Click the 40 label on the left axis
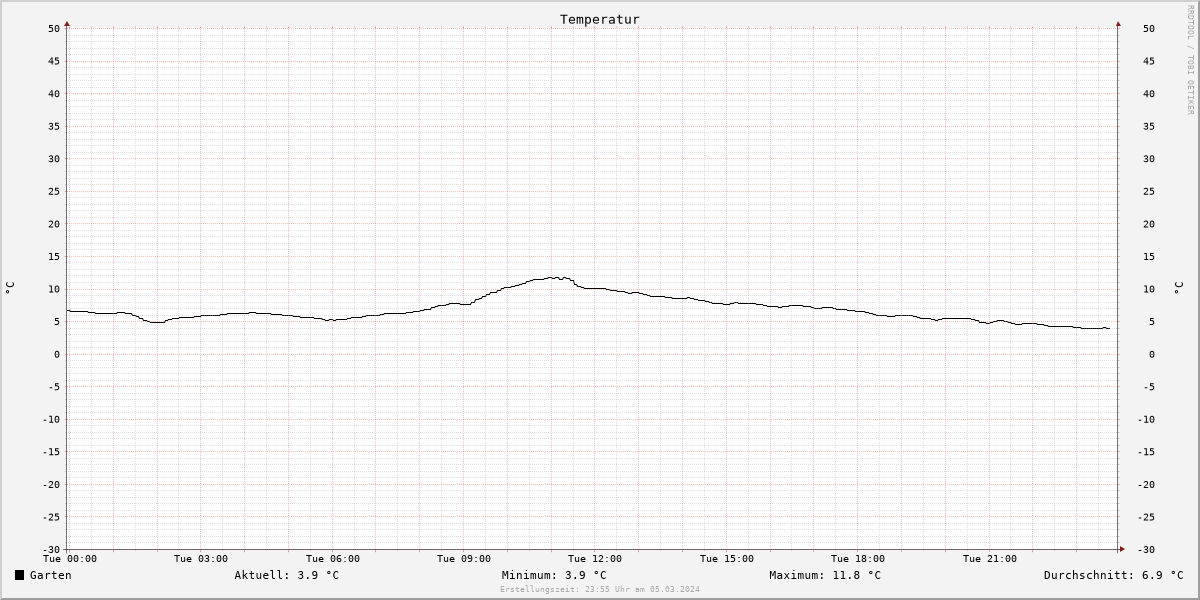The height and width of the screenshot is (600, 1200). (54, 93)
